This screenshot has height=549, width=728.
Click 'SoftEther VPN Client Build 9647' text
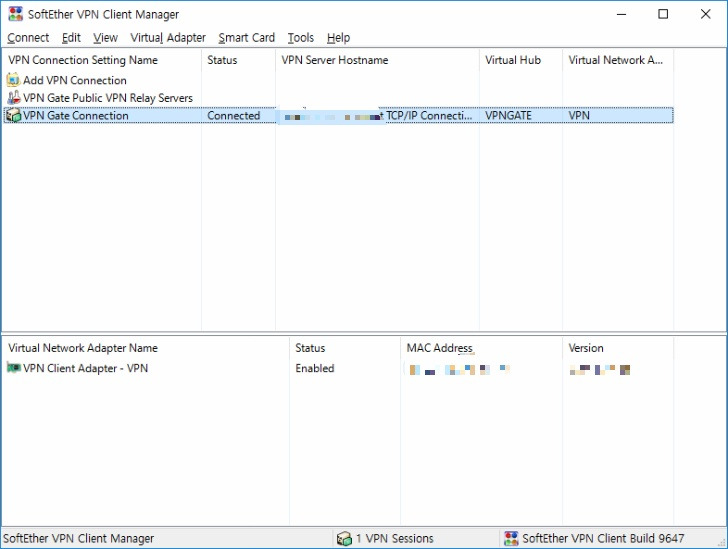coord(603,539)
